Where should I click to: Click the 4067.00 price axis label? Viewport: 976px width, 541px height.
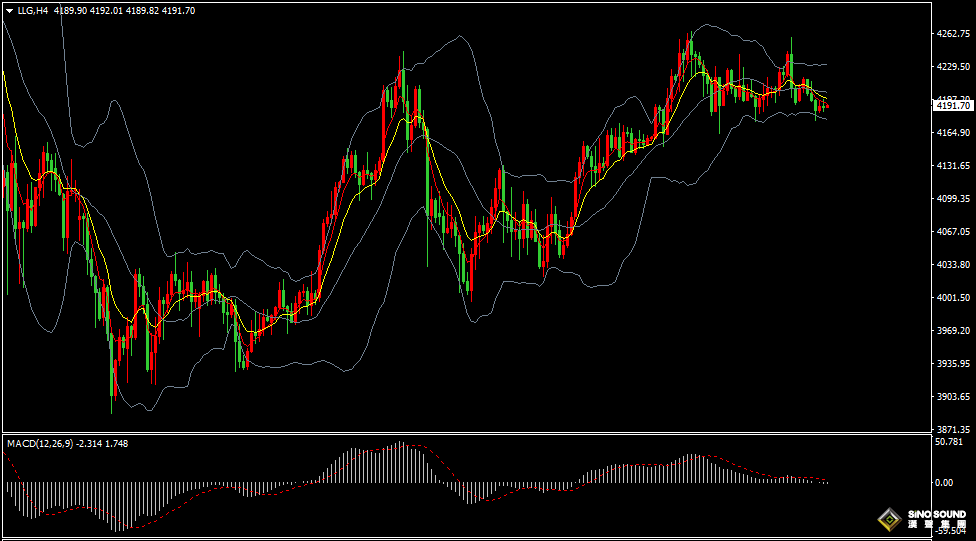click(x=952, y=232)
